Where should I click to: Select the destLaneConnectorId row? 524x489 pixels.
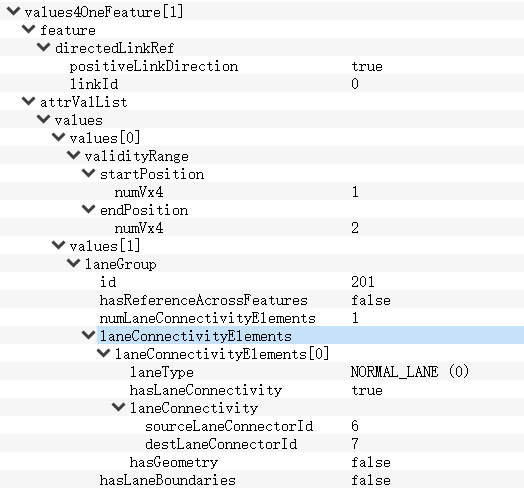click(262, 444)
